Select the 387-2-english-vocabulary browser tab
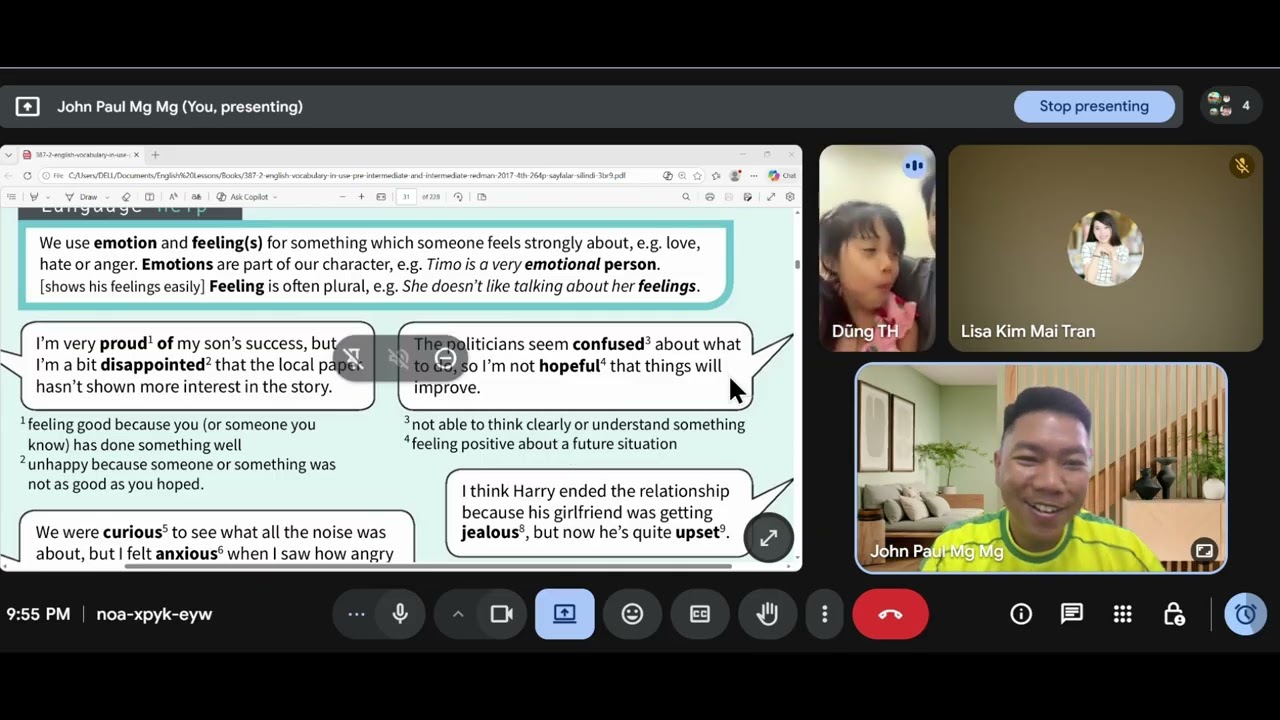The image size is (1280, 720). (x=83, y=155)
